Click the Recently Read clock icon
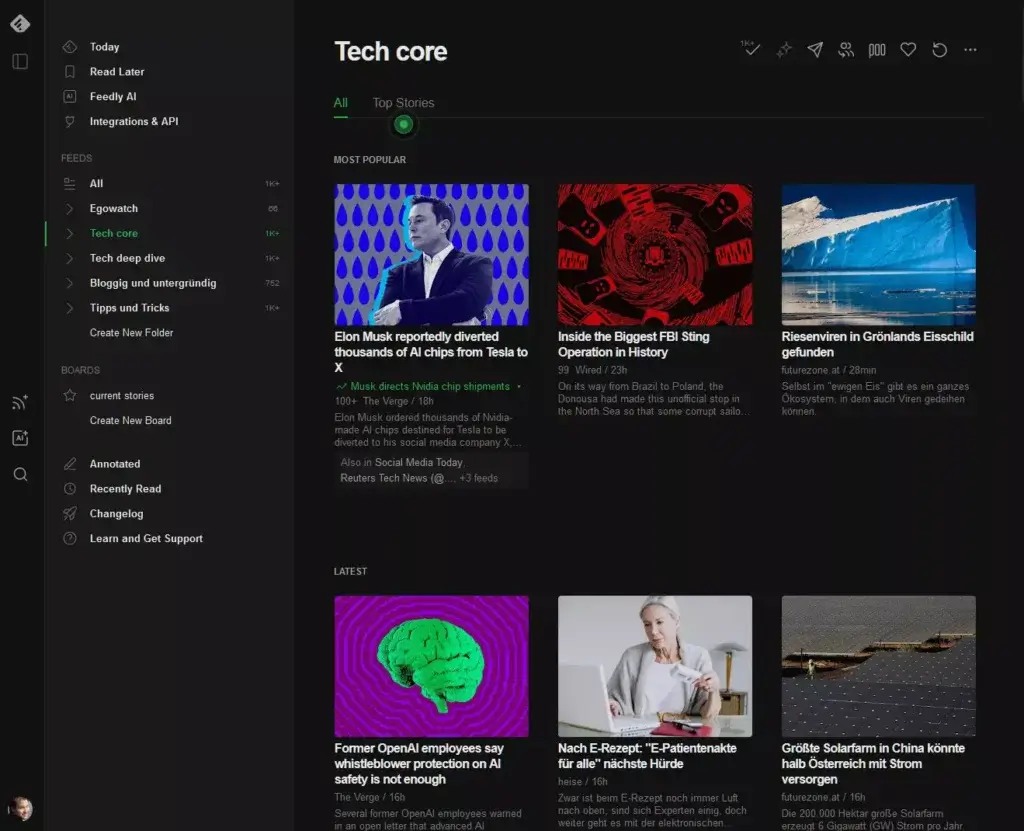Image resolution: width=1024 pixels, height=831 pixels. click(x=70, y=489)
